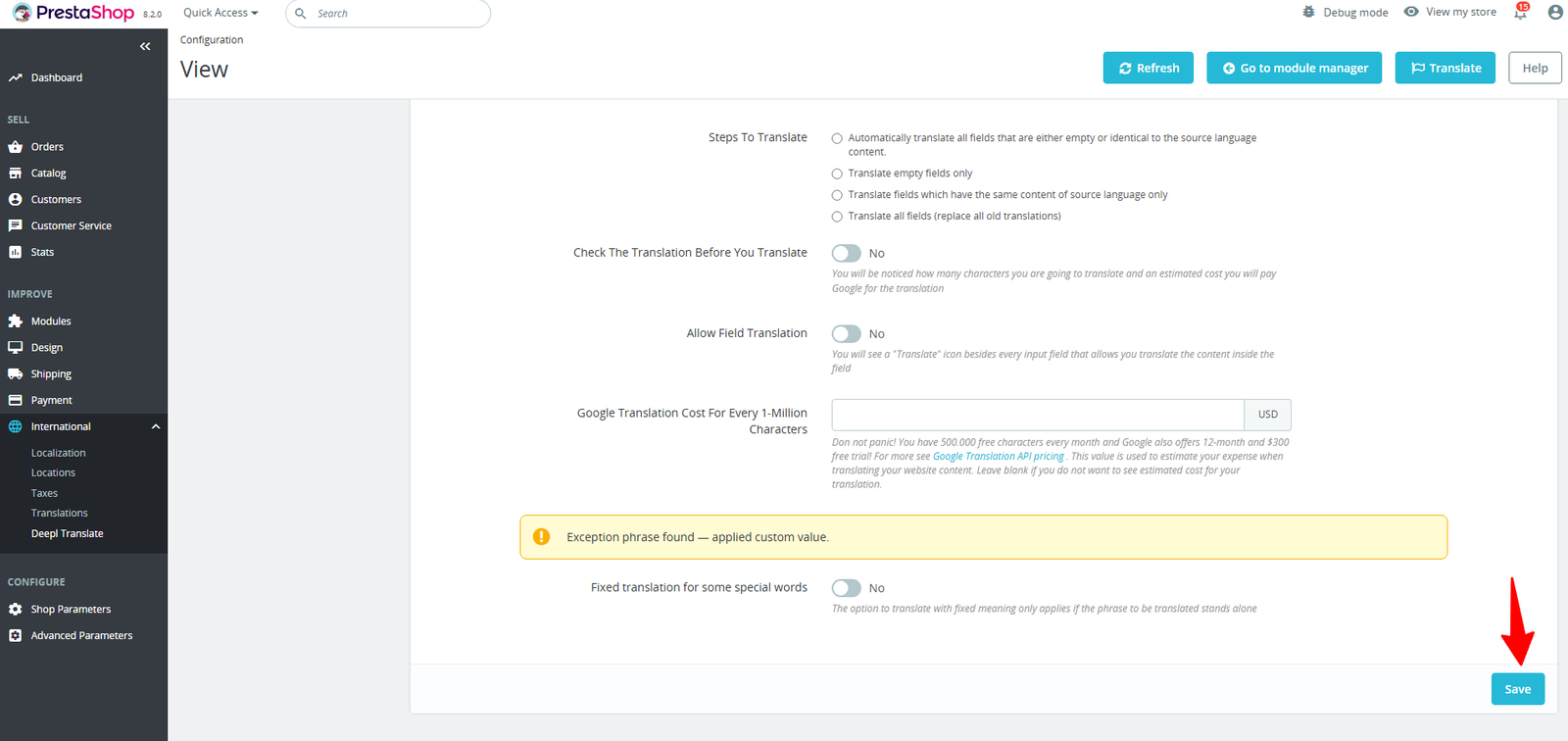Toggle Fixed translation for special words
The height and width of the screenshot is (741, 1568).
[x=846, y=588]
